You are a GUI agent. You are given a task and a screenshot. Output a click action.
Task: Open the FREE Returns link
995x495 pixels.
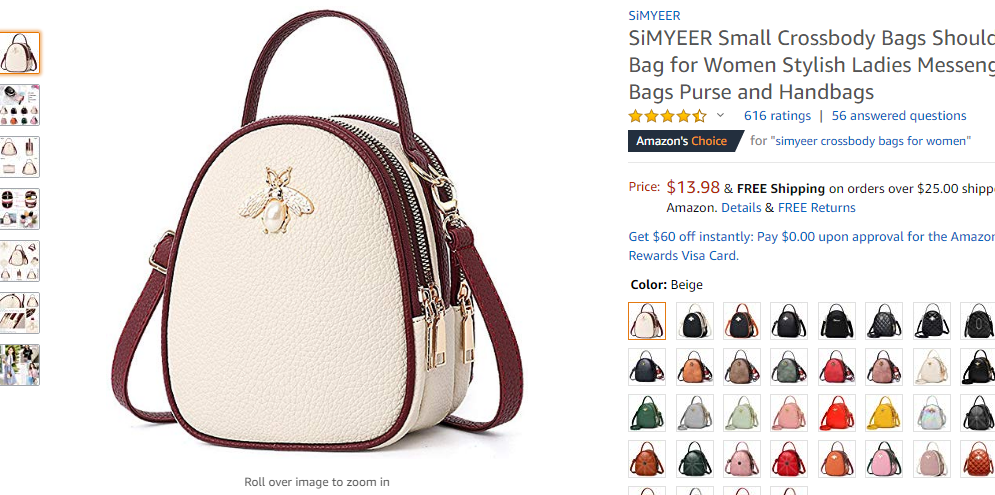pos(816,208)
